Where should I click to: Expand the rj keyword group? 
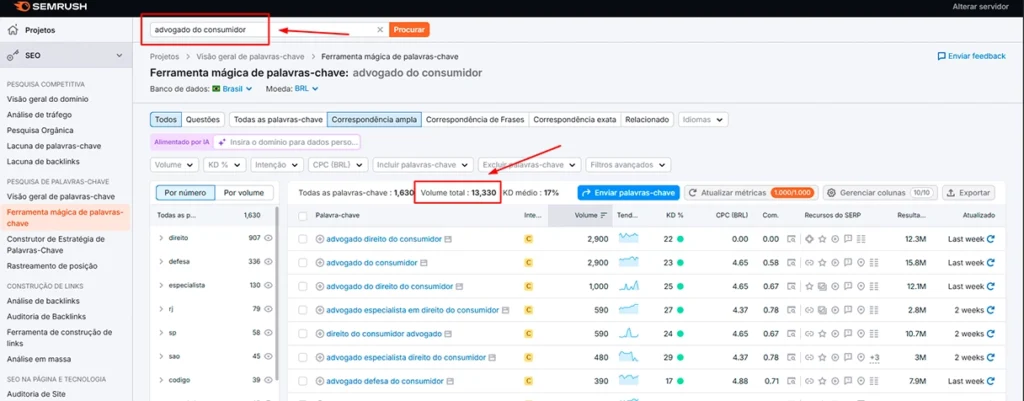coord(161,308)
